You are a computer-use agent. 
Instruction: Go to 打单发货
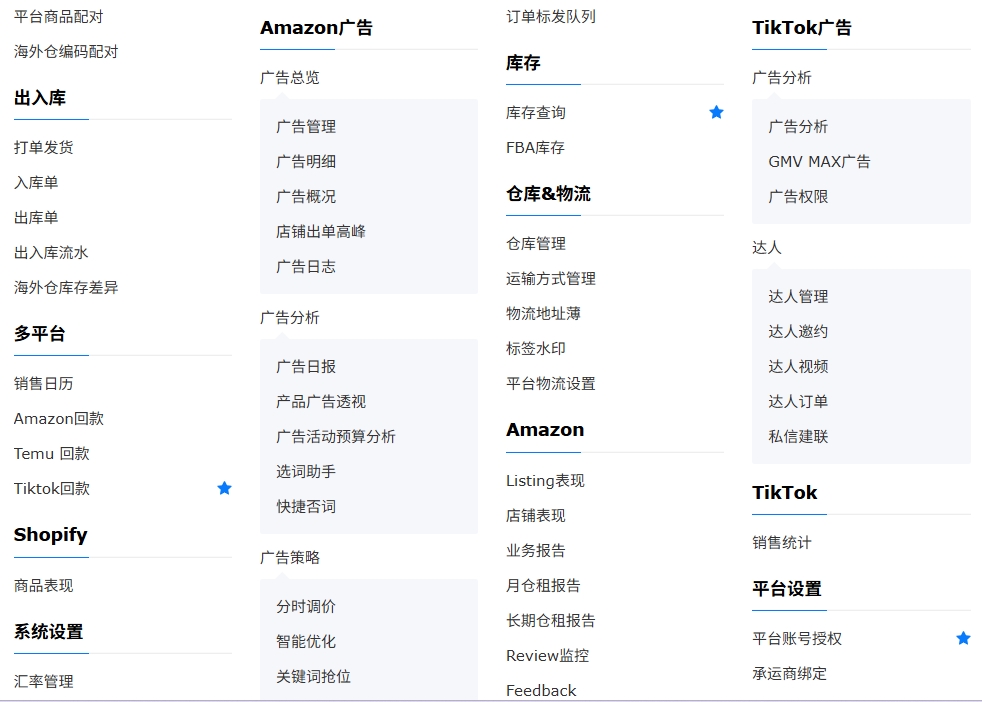(x=44, y=148)
